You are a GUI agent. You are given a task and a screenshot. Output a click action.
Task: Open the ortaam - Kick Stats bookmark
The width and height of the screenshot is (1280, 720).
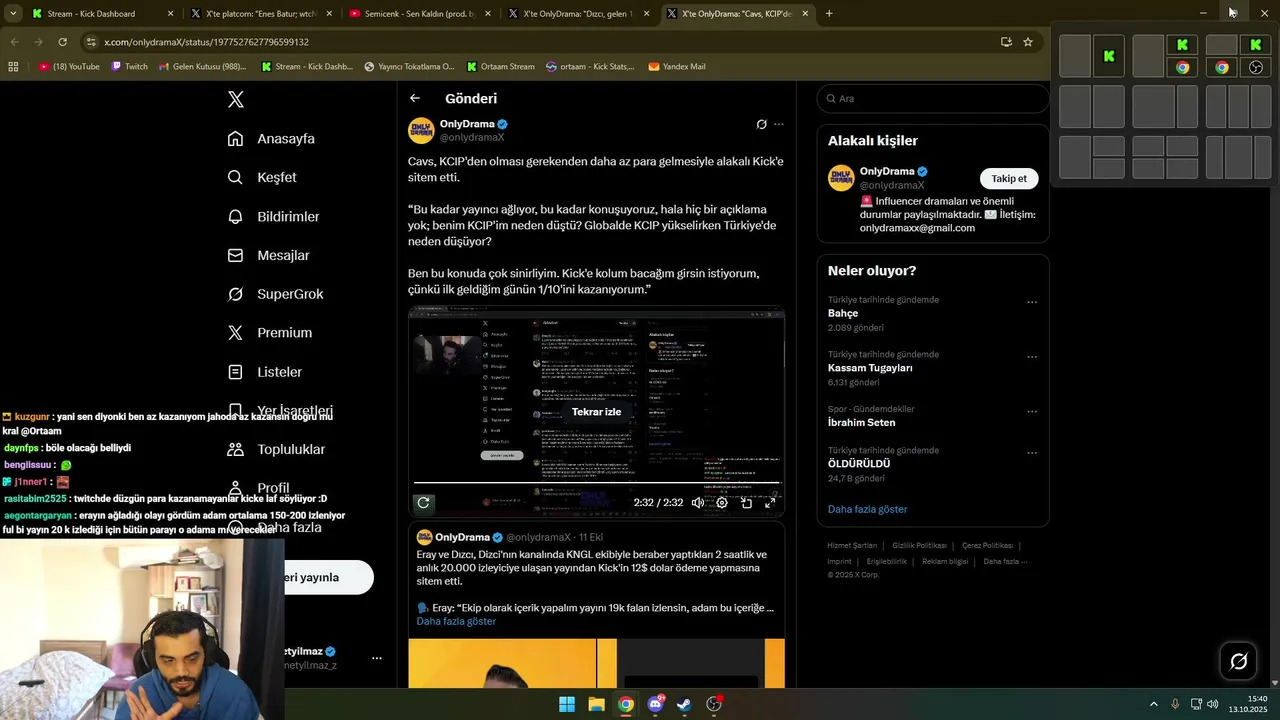pyautogui.click(x=590, y=67)
